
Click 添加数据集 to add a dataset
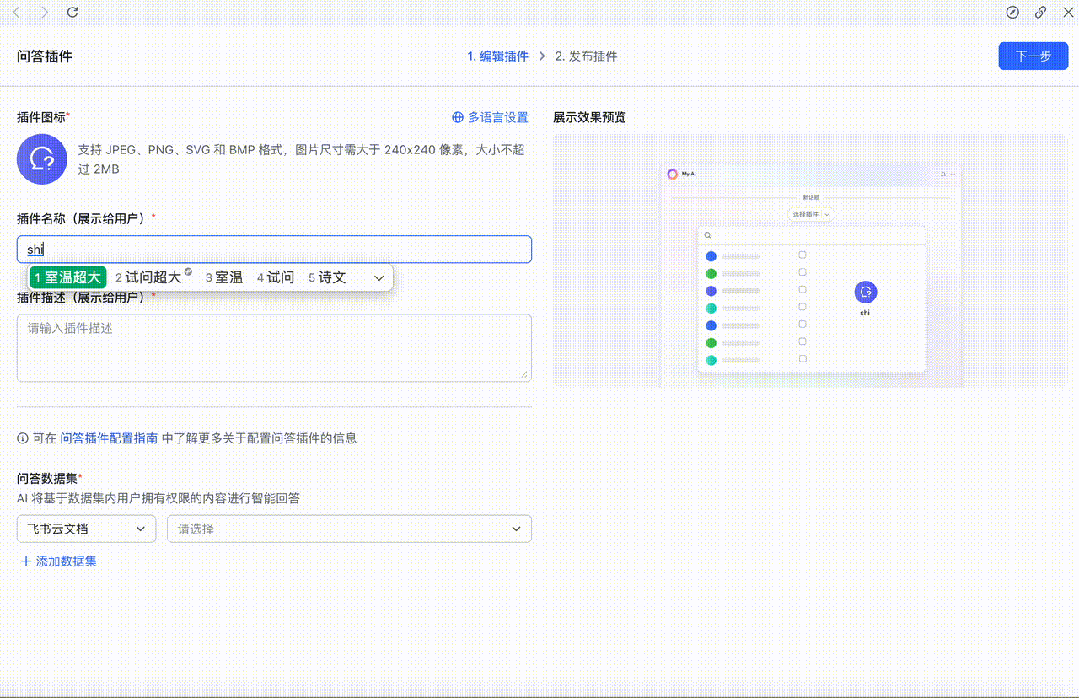point(58,561)
